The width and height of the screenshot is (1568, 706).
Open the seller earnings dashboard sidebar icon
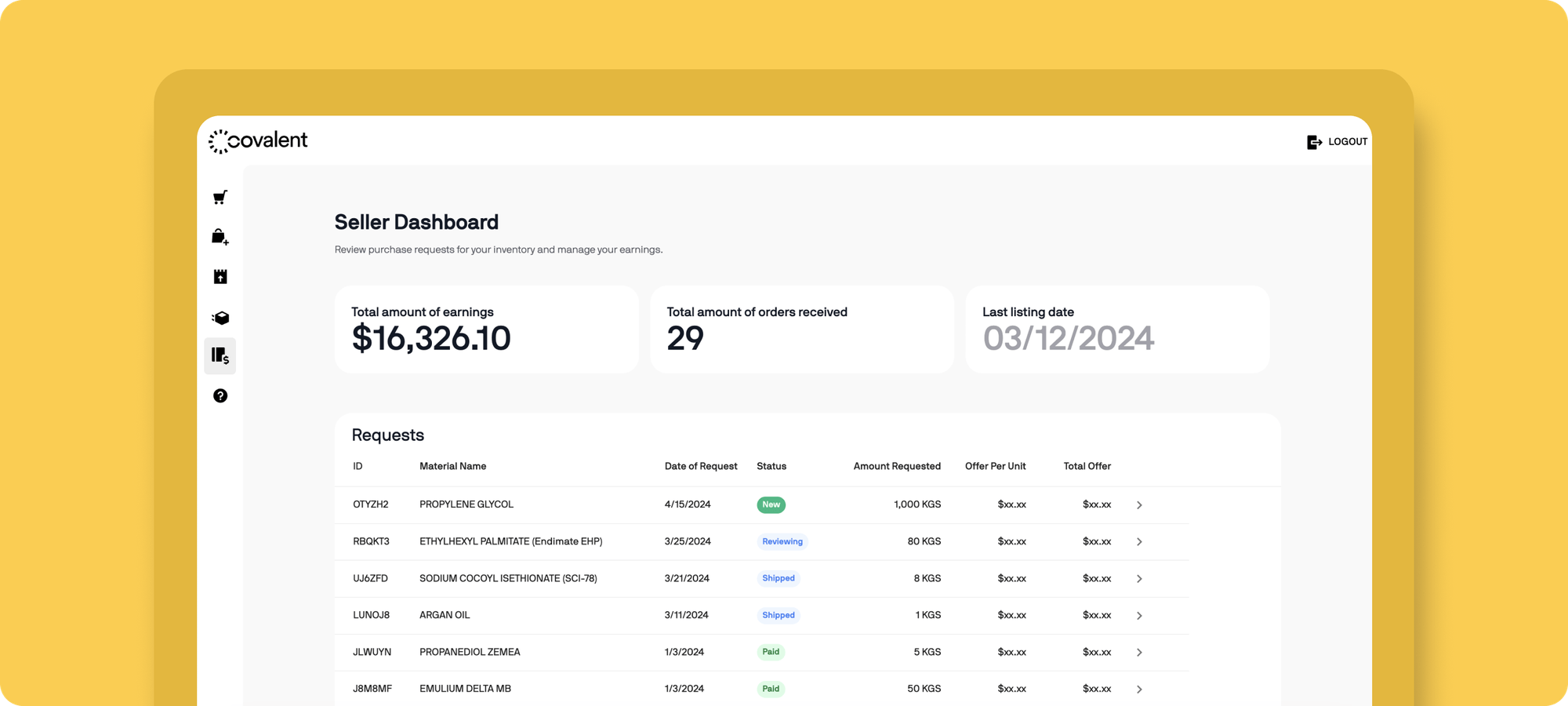(x=220, y=356)
